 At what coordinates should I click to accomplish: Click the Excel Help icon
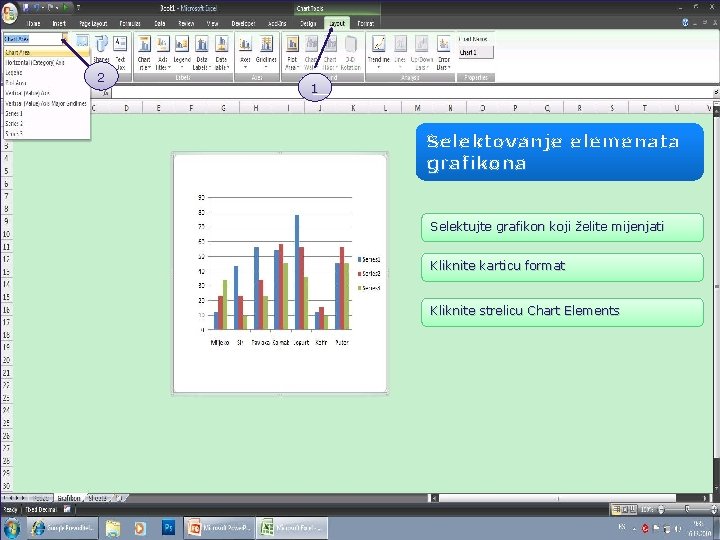(x=685, y=22)
